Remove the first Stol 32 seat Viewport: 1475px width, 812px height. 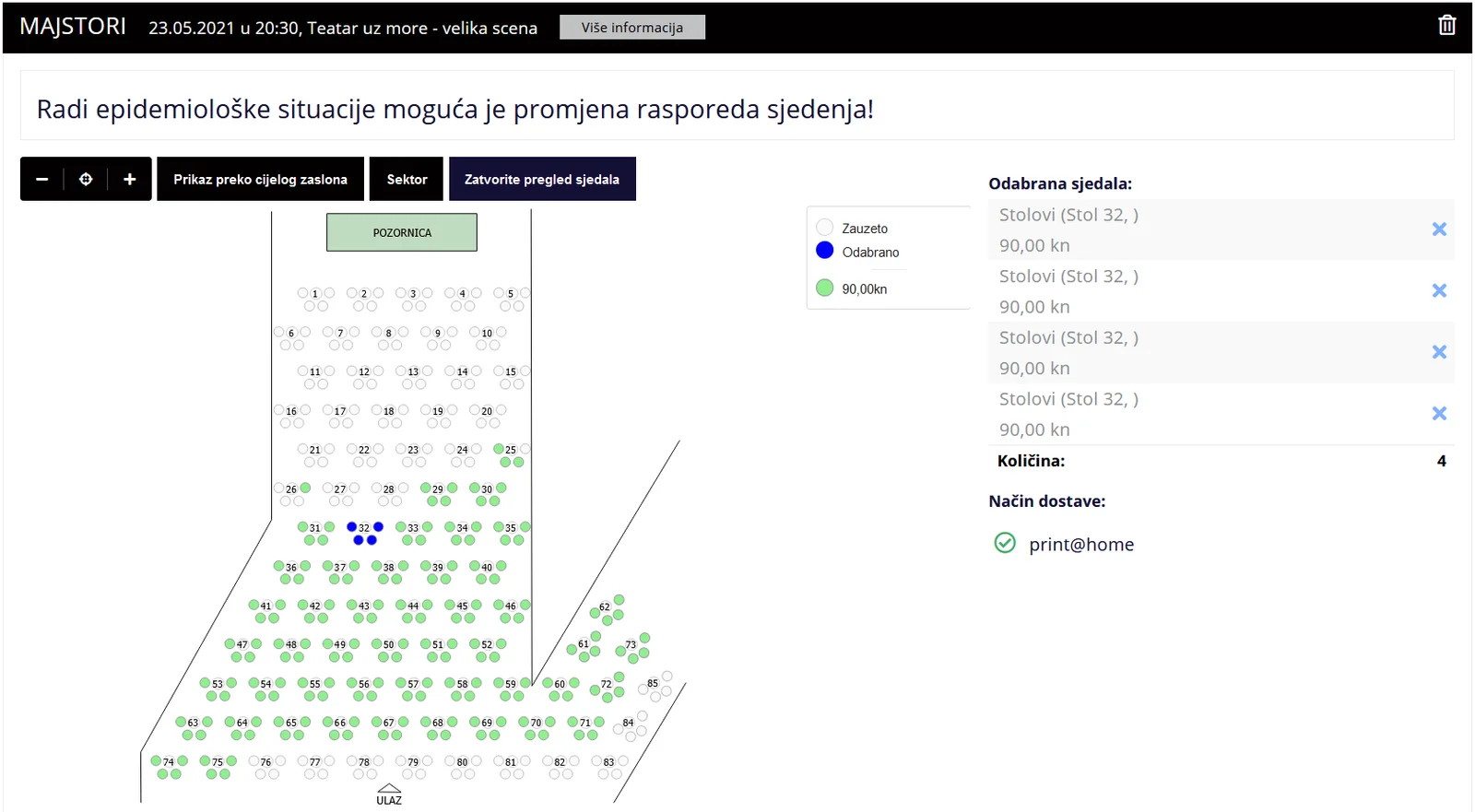click(1438, 229)
